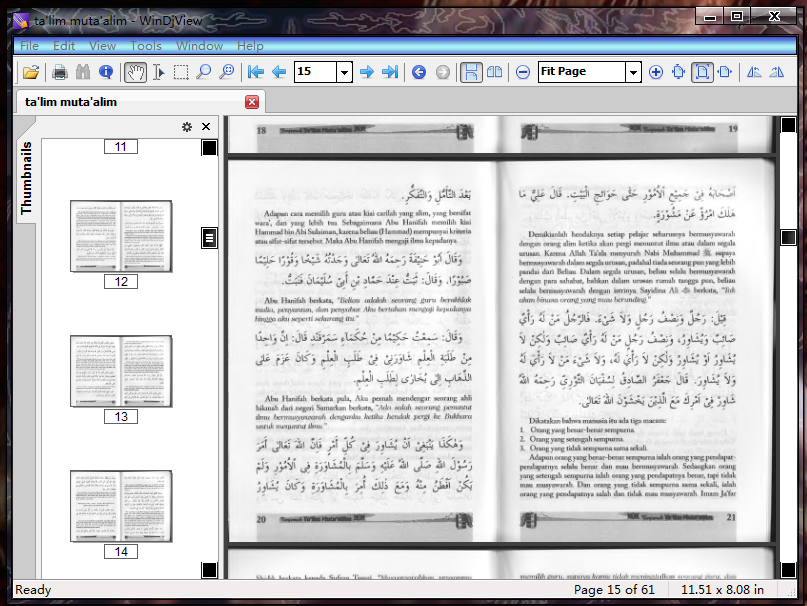
Task: Open the View menu
Action: point(102,46)
